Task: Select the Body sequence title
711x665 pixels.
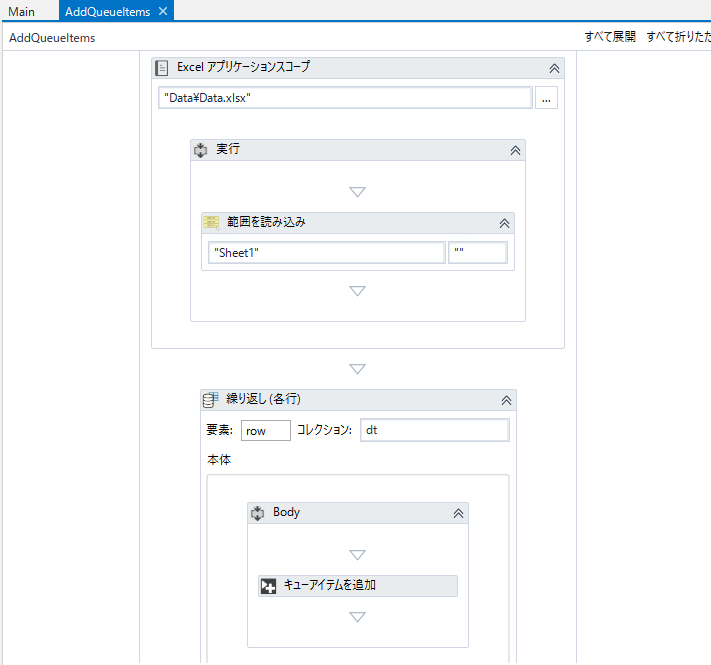Action: pyautogui.click(x=286, y=512)
